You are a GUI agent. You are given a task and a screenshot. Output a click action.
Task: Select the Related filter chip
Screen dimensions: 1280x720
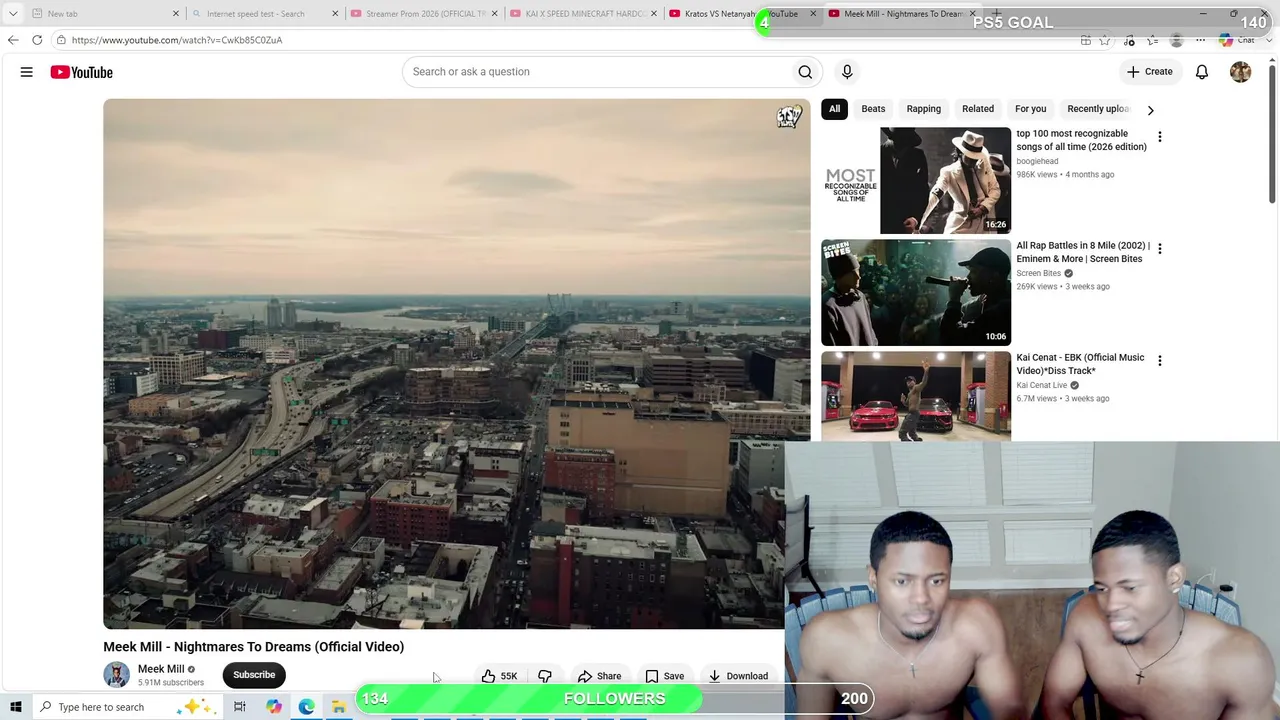click(x=978, y=109)
